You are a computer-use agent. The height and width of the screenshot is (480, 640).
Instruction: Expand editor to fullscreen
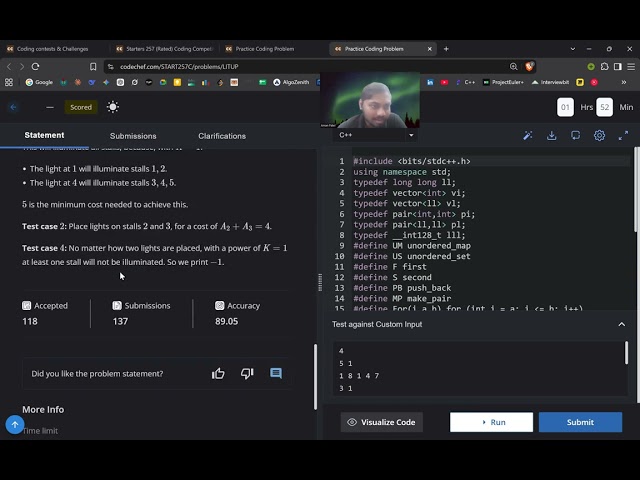pos(623,136)
